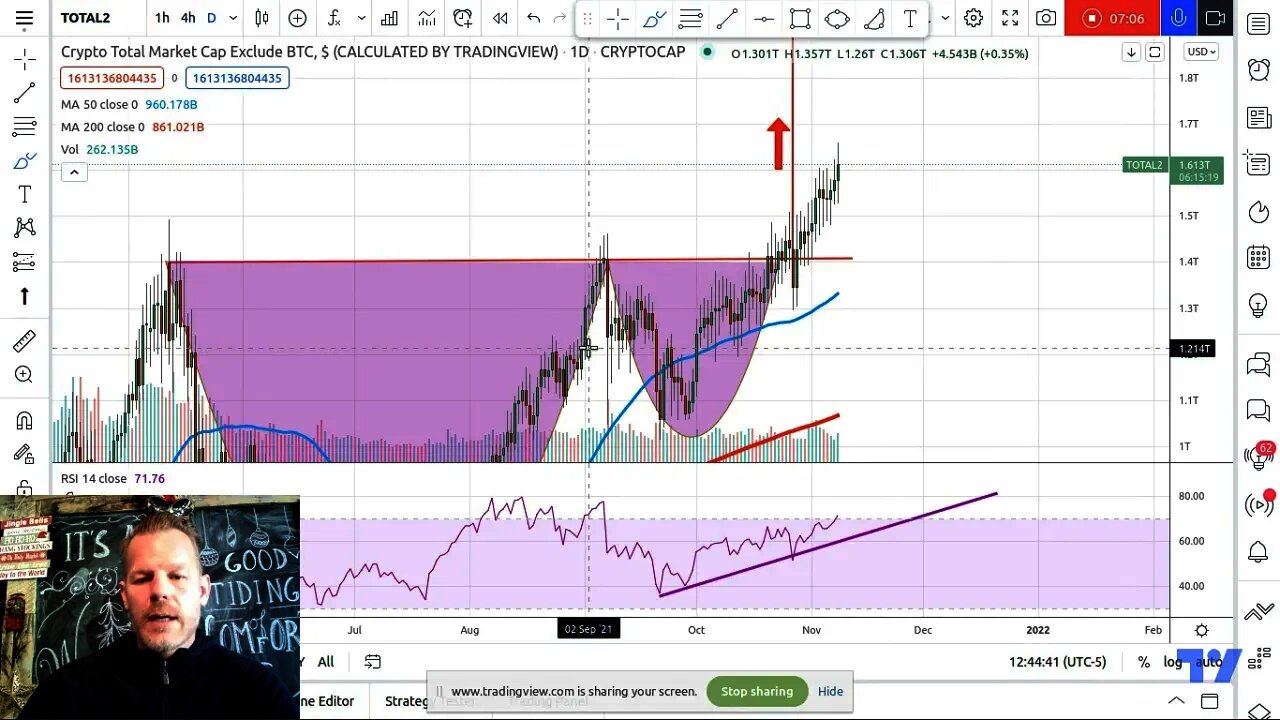Select the cross cursor in floating toolbar

[x=617, y=18]
